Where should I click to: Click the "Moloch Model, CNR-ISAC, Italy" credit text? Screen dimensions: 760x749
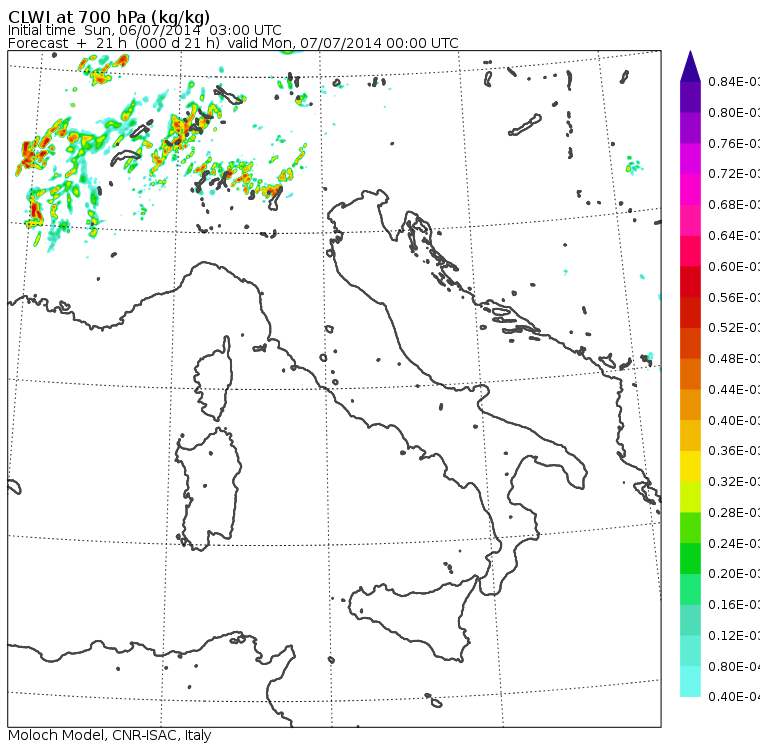click(x=110, y=735)
